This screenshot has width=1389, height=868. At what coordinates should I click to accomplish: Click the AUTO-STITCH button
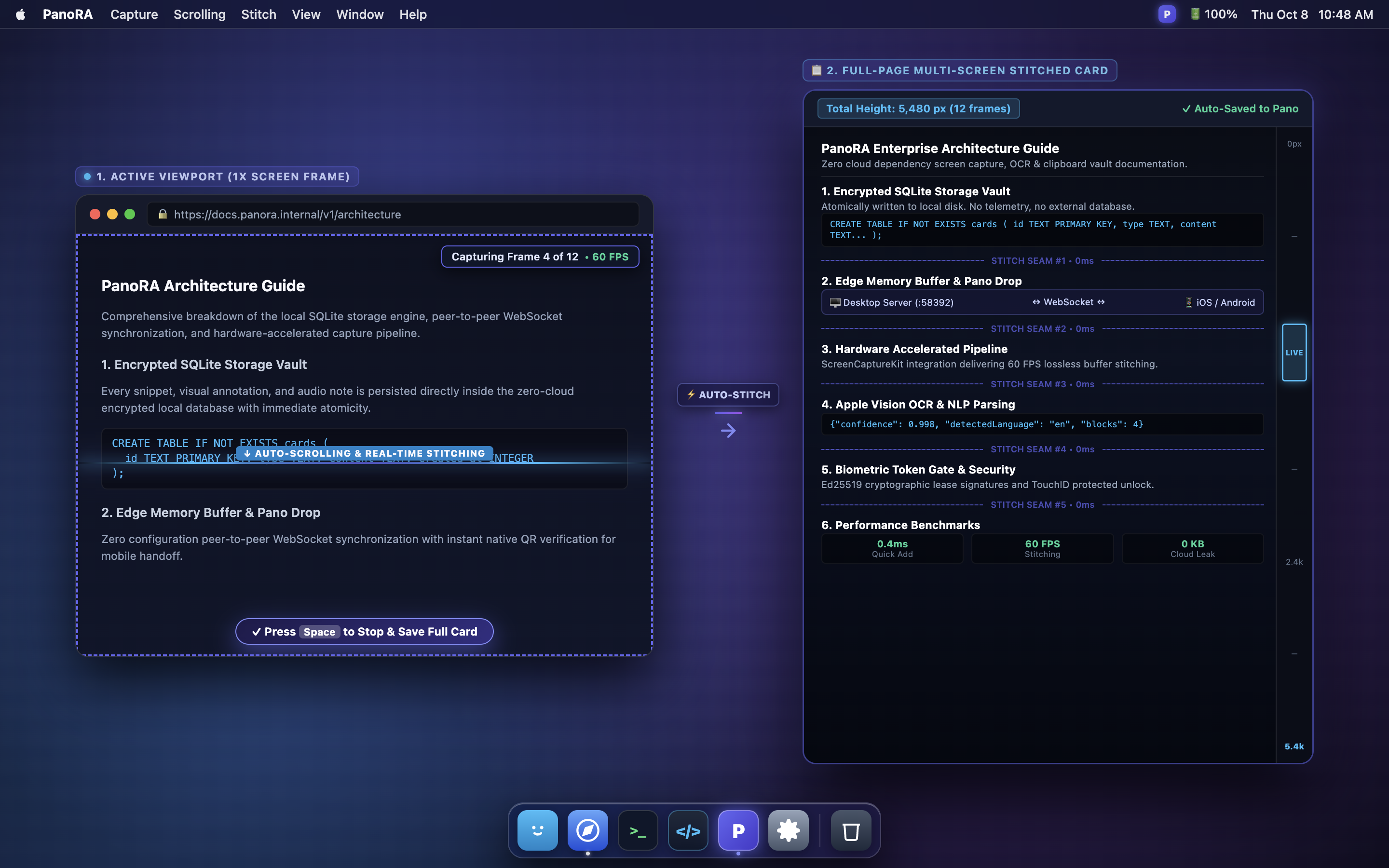coord(728,394)
